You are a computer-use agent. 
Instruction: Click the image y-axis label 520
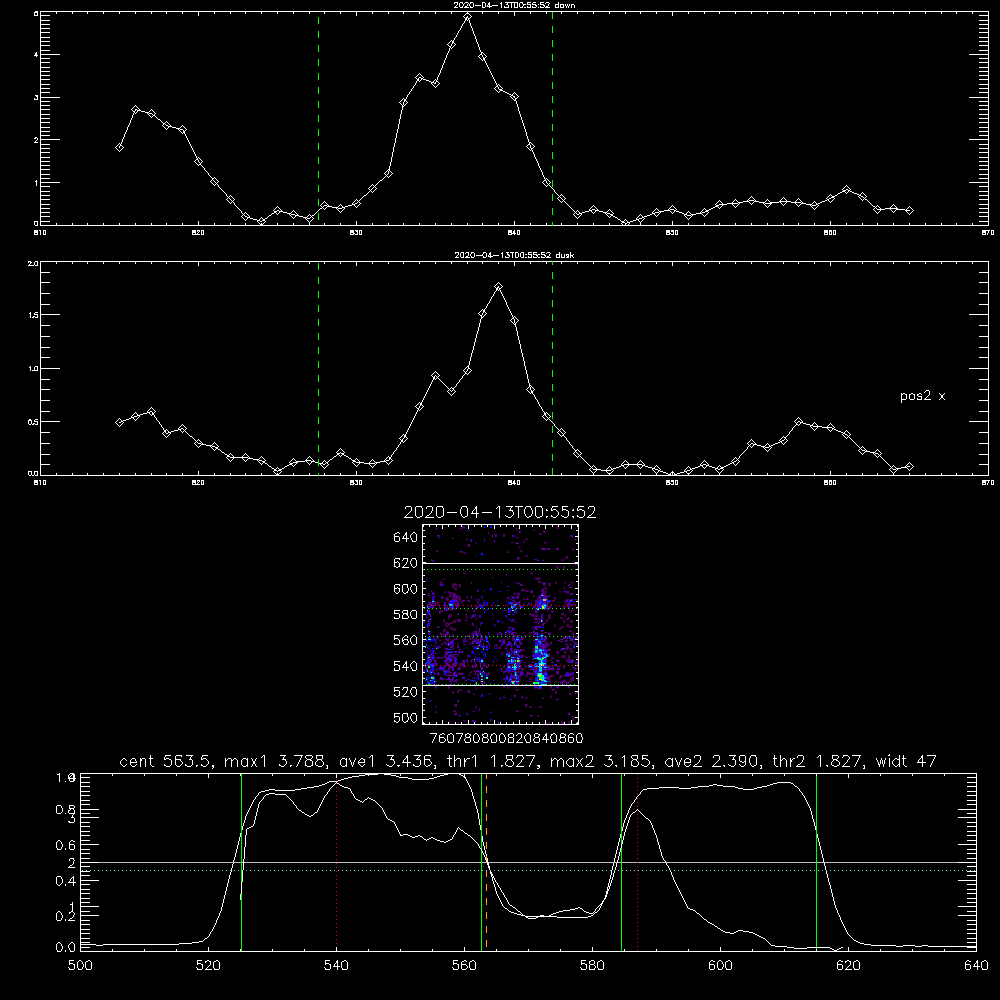pyautogui.click(x=406, y=692)
